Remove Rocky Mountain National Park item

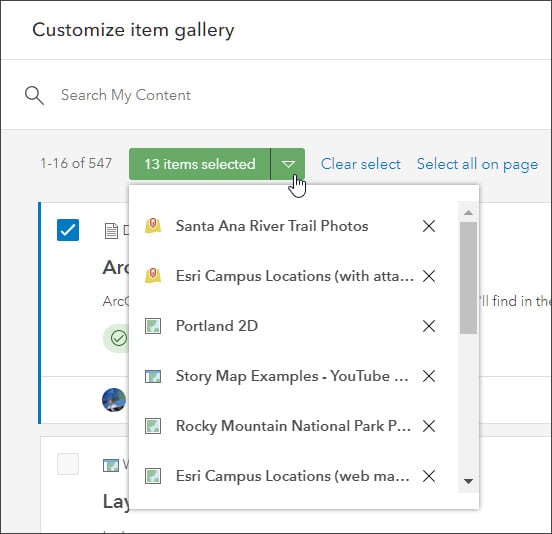(x=429, y=426)
